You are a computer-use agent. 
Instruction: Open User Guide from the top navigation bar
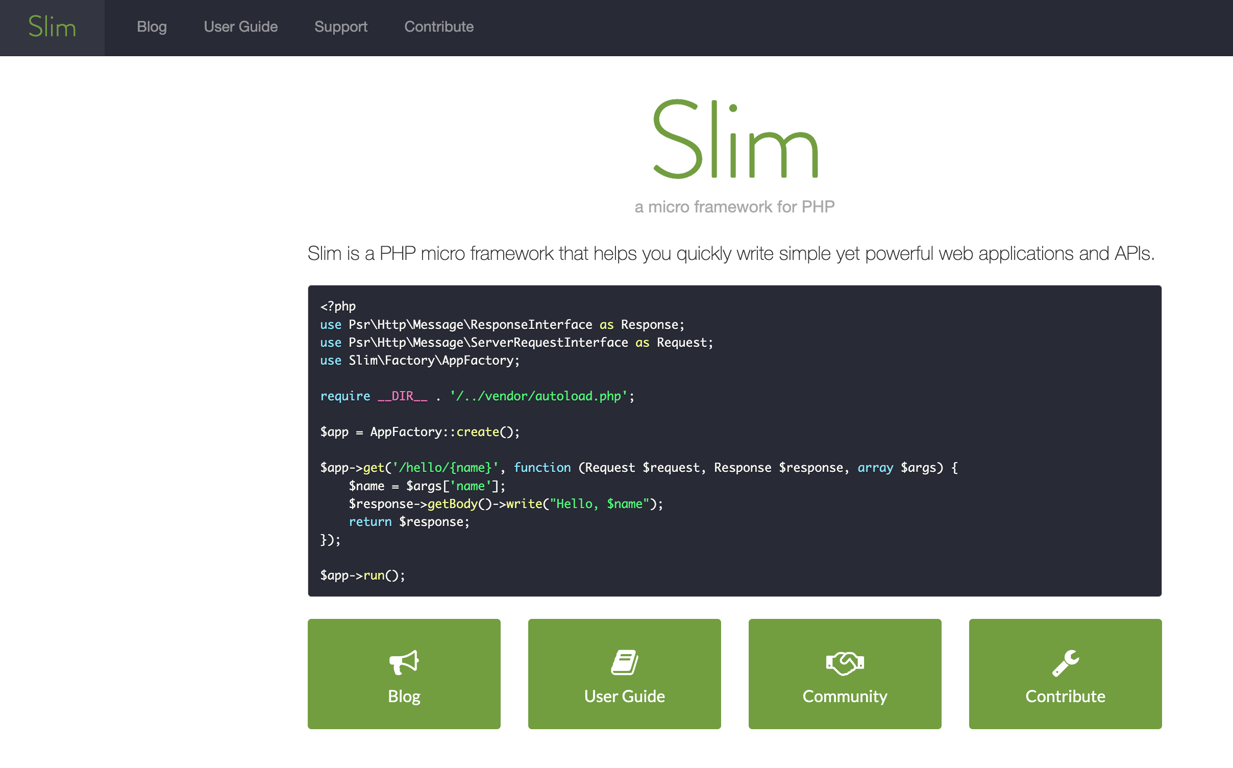pos(240,27)
